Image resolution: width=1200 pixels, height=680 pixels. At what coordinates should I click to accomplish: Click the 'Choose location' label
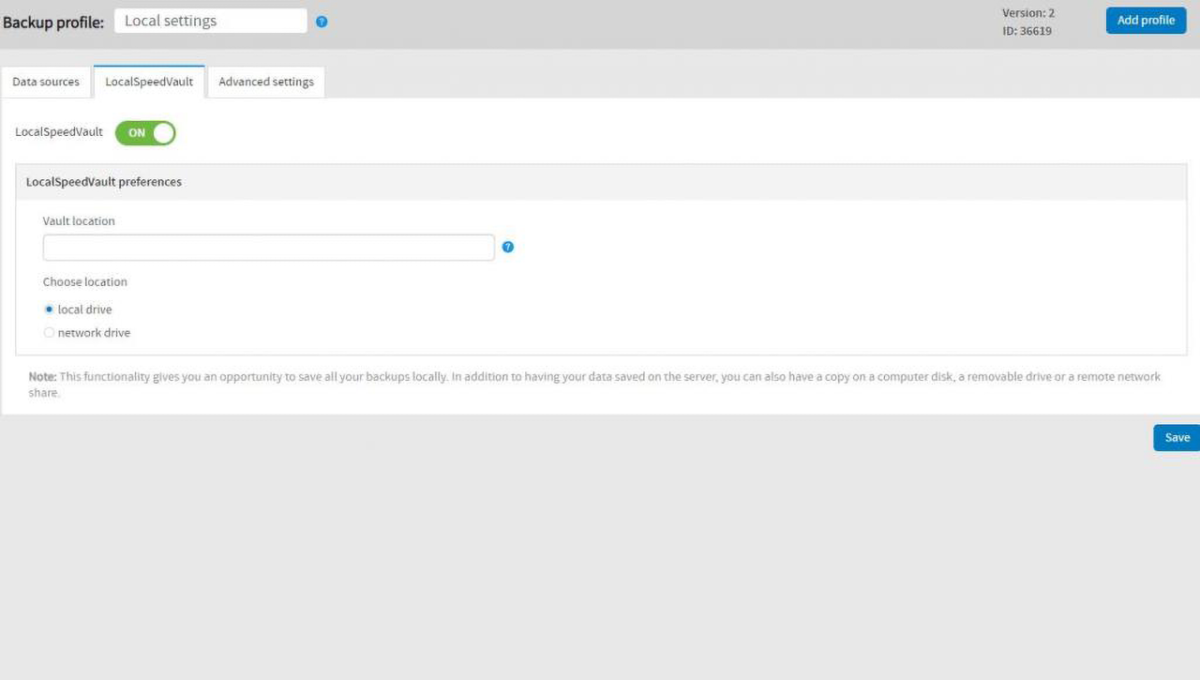click(85, 282)
